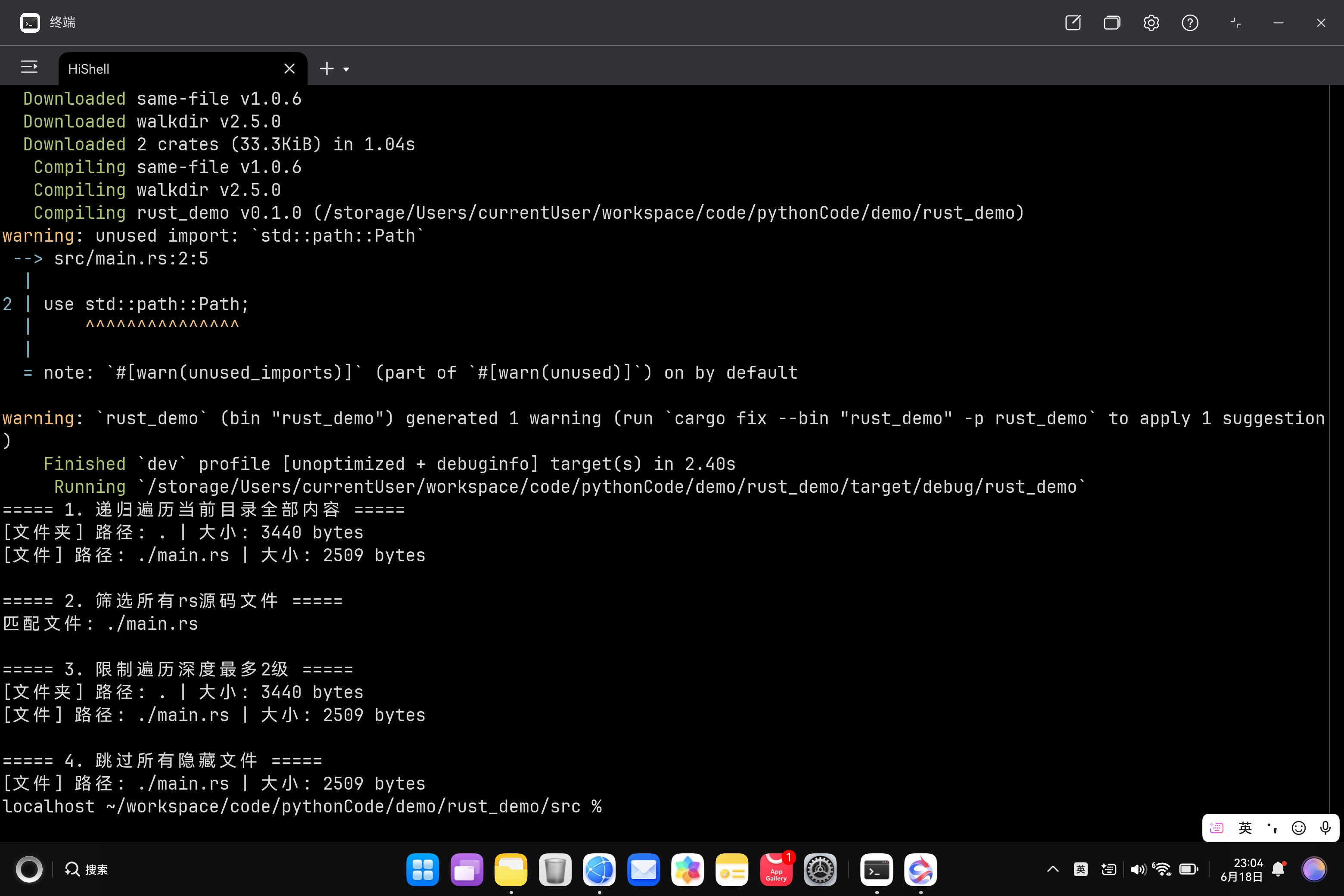Click 'Downloaded walkdir v2.5.0' line
The image size is (1344, 896).
pyautogui.click(x=152, y=122)
